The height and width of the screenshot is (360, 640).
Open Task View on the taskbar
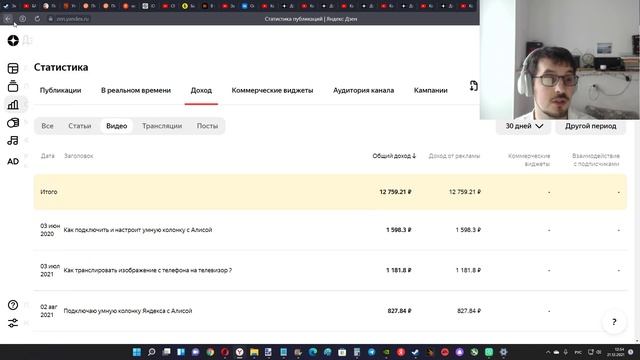tap(166, 352)
